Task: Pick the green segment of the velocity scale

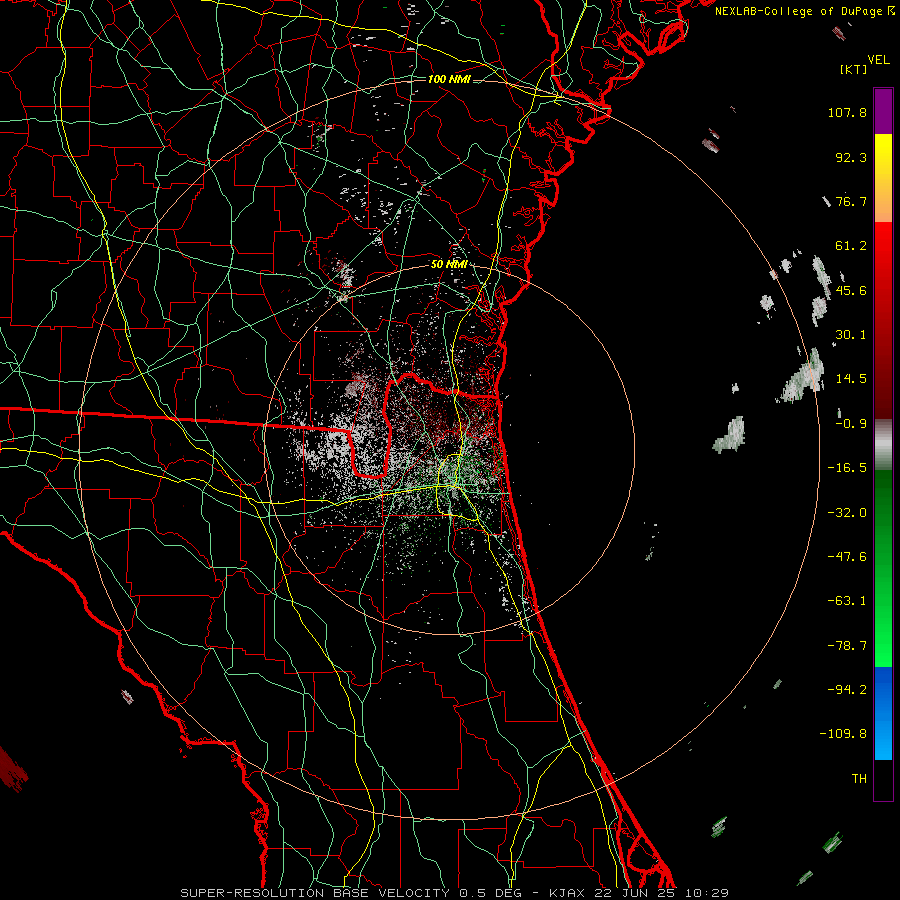Action: pyautogui.click(x=883, y=568)
